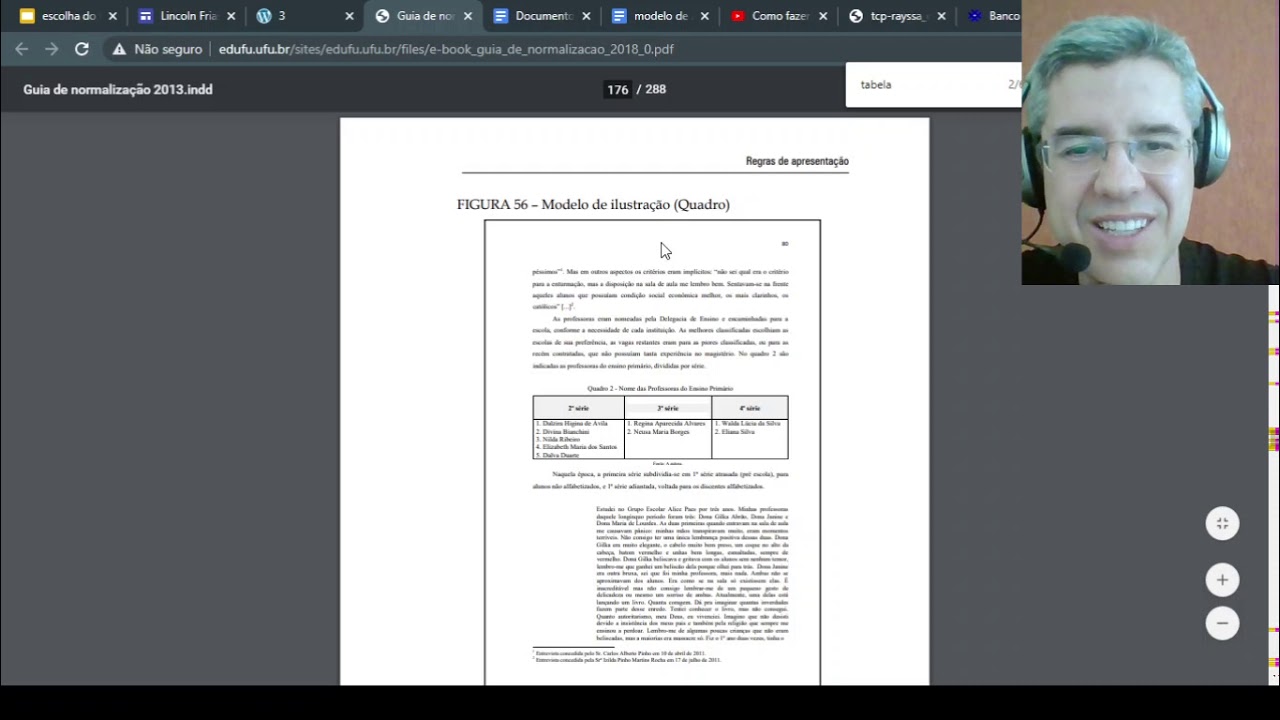The height and width of the screenshot is (720, 1280).
Task: Open the 'Documento' Google Docs tab
Action: coord(540,16)
